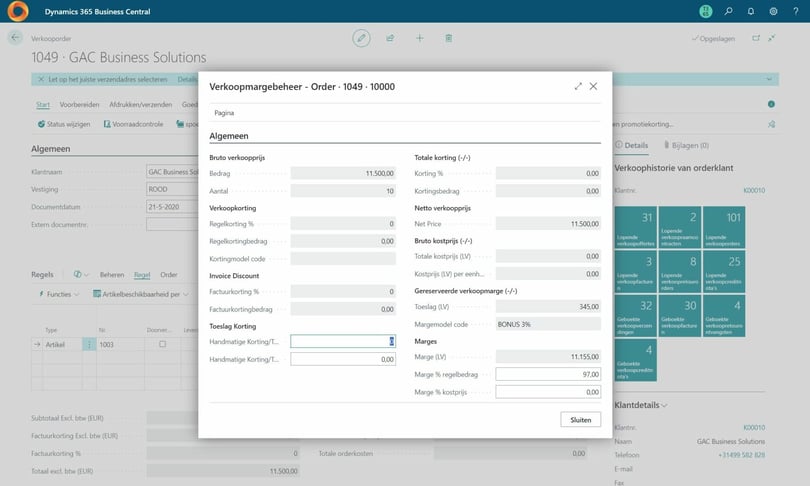Open page in new window icon

[x=756, y=38]
